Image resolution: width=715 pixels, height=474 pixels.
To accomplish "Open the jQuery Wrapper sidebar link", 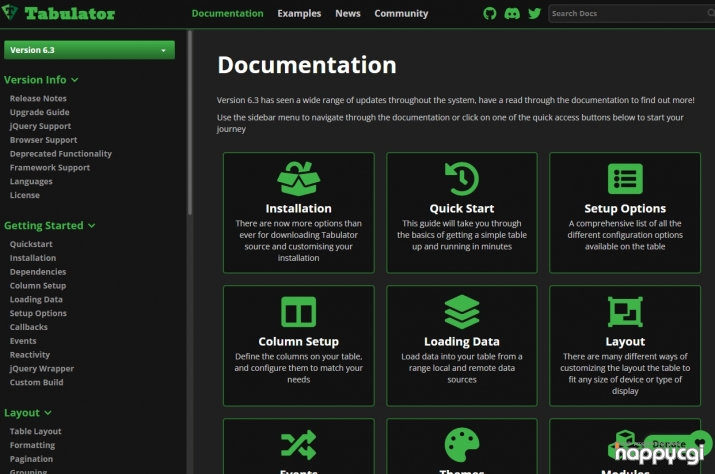I will click(41, 369).
